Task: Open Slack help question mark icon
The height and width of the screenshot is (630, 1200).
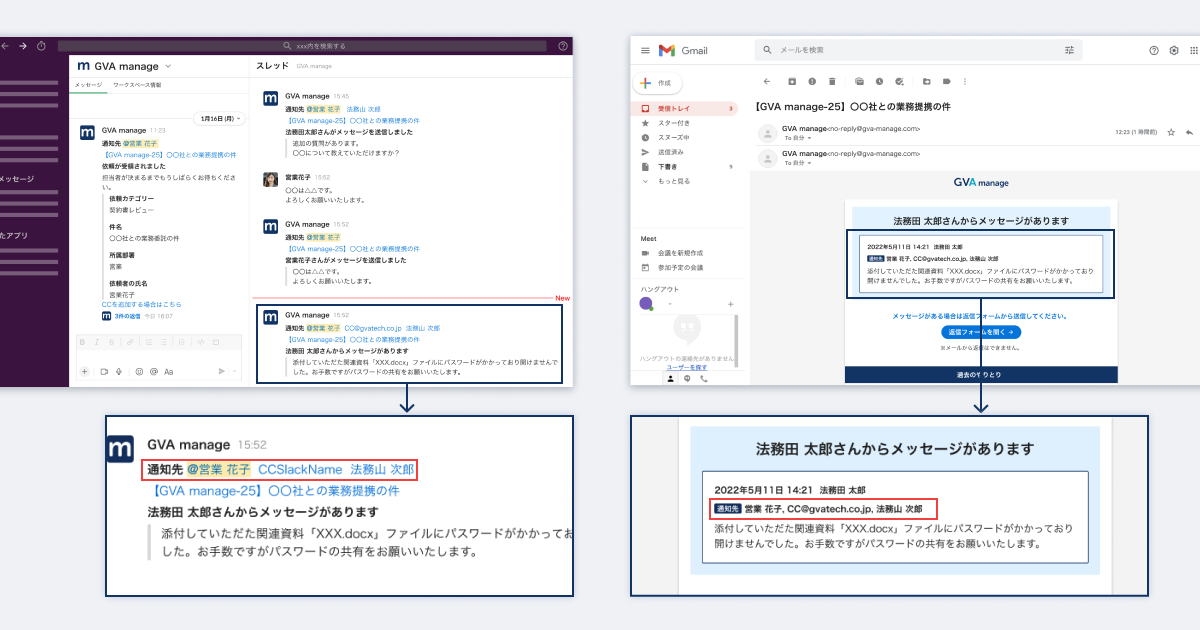Action: click(563, 46)
